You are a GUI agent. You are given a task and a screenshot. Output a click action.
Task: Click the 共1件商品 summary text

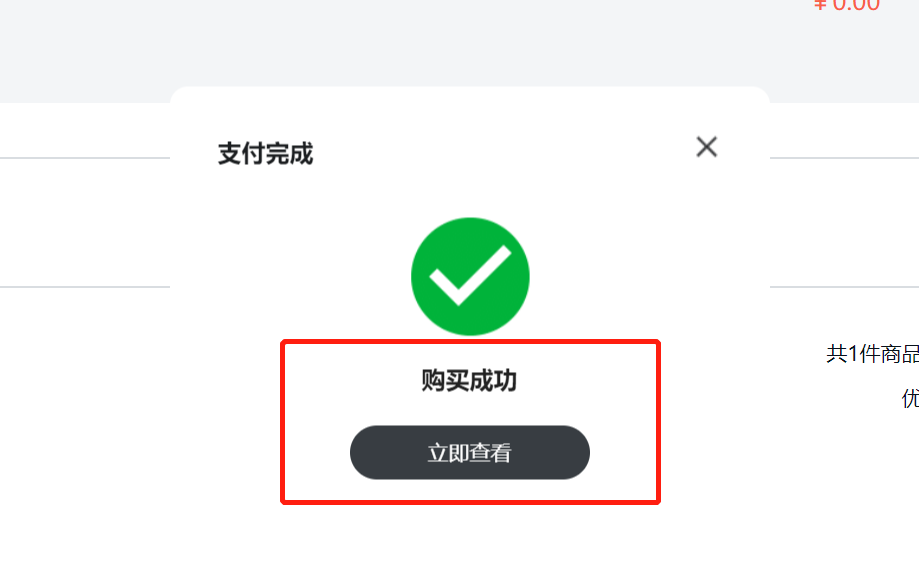[873, 354]
